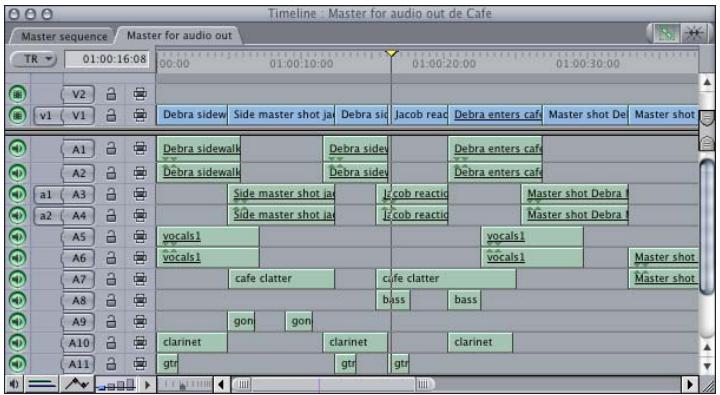Image resolution: width=720 pixels, height=395 pixels.
Task: Lock video track V1
Action: 111,115
